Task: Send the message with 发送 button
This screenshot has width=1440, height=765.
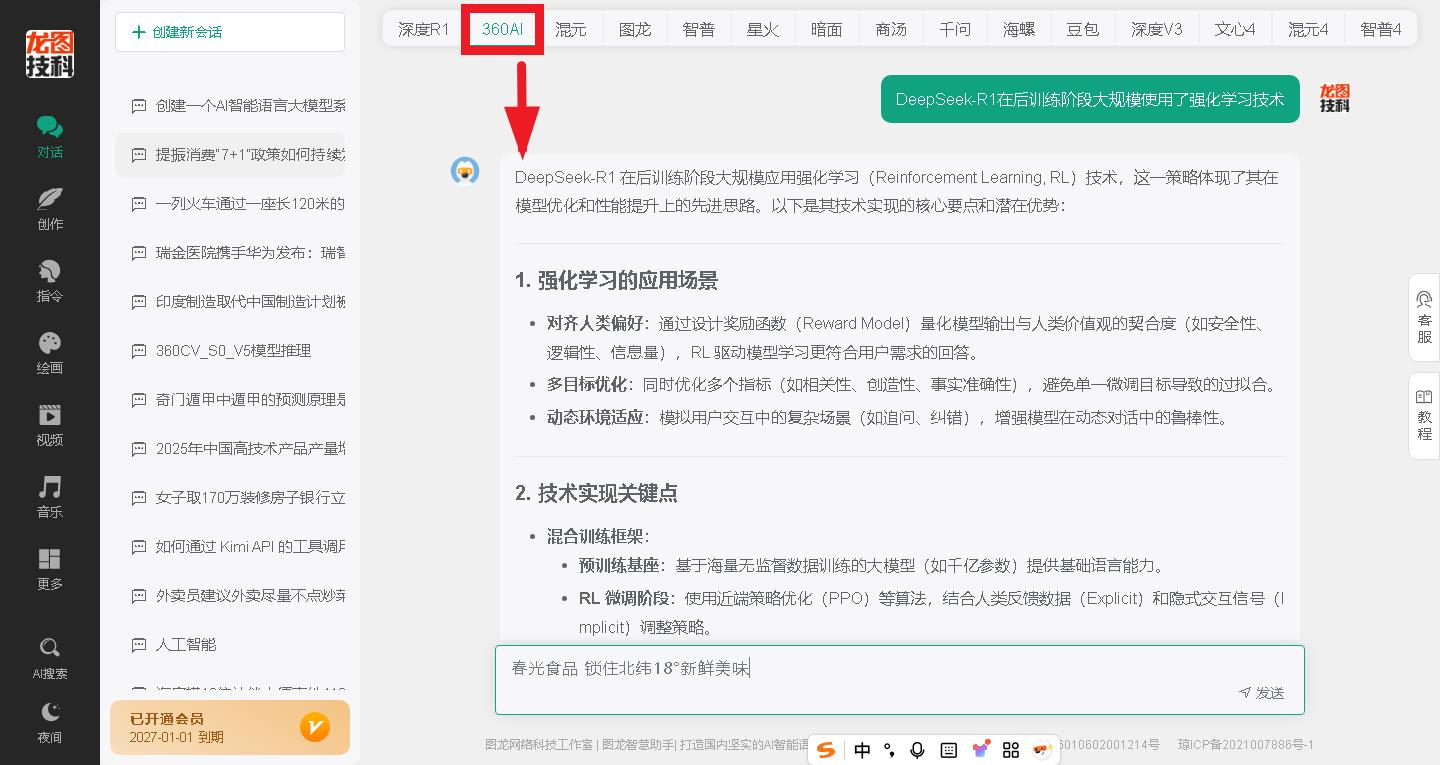Action: pyautogui.click(x=1262, y=693)
